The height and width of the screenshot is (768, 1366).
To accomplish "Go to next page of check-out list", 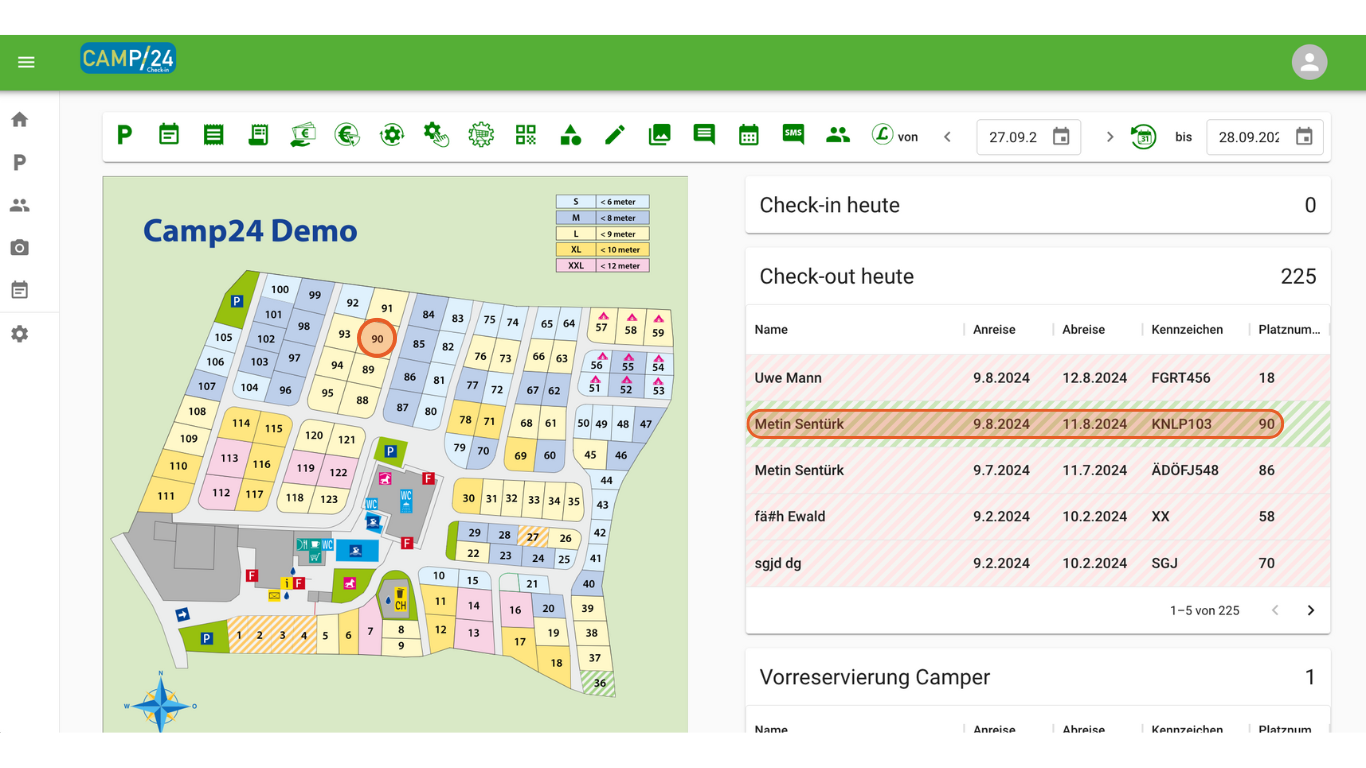I will 1310,610.
